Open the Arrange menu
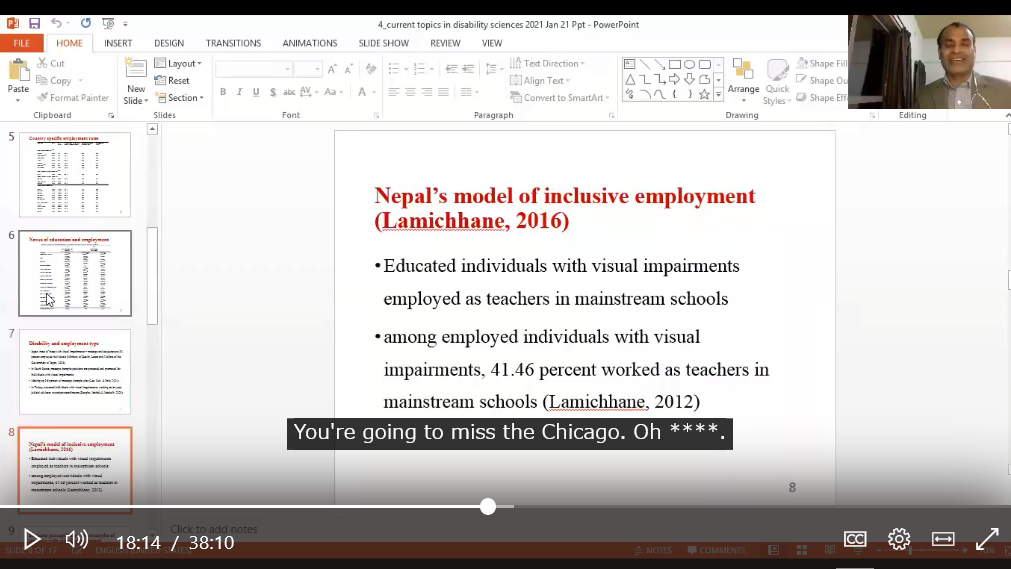The image size is (1011, 569). (x=743, y=81)
